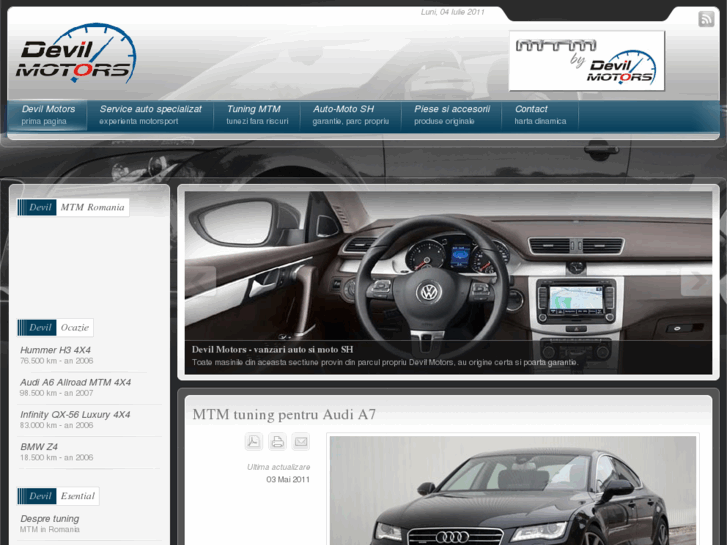Open Service auto specializat menu
The height and width of the screenshot is (545, 727).
(x=150, y=115)
